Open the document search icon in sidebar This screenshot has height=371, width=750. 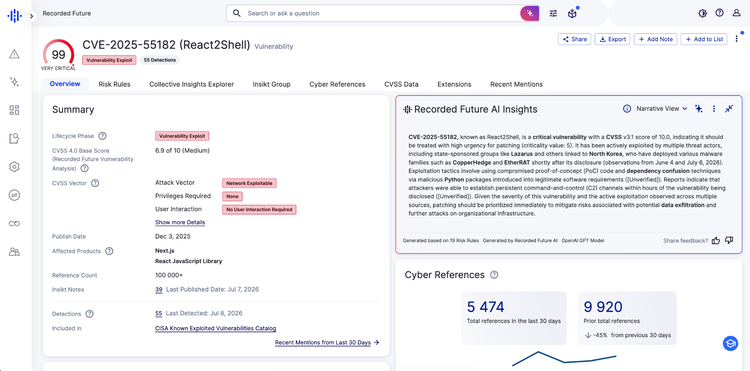pos(14,139)
